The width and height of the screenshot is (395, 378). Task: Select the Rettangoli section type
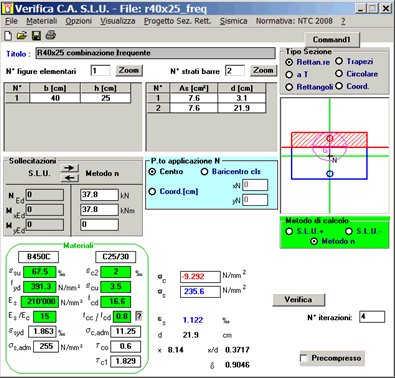coord(289,87)
